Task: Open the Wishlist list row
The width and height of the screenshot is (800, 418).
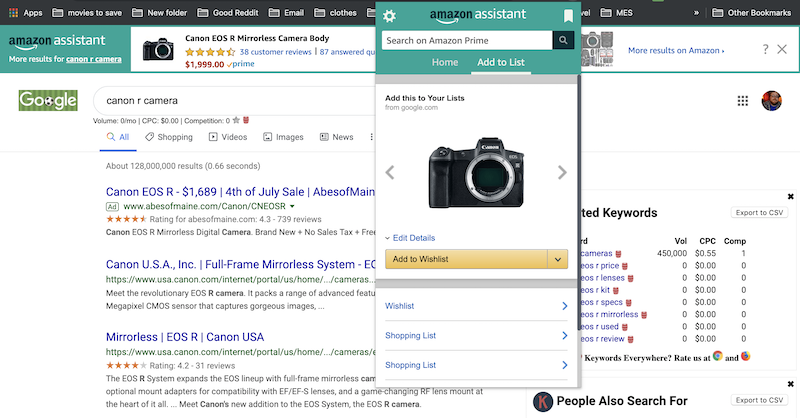Action: click(476, 306)
